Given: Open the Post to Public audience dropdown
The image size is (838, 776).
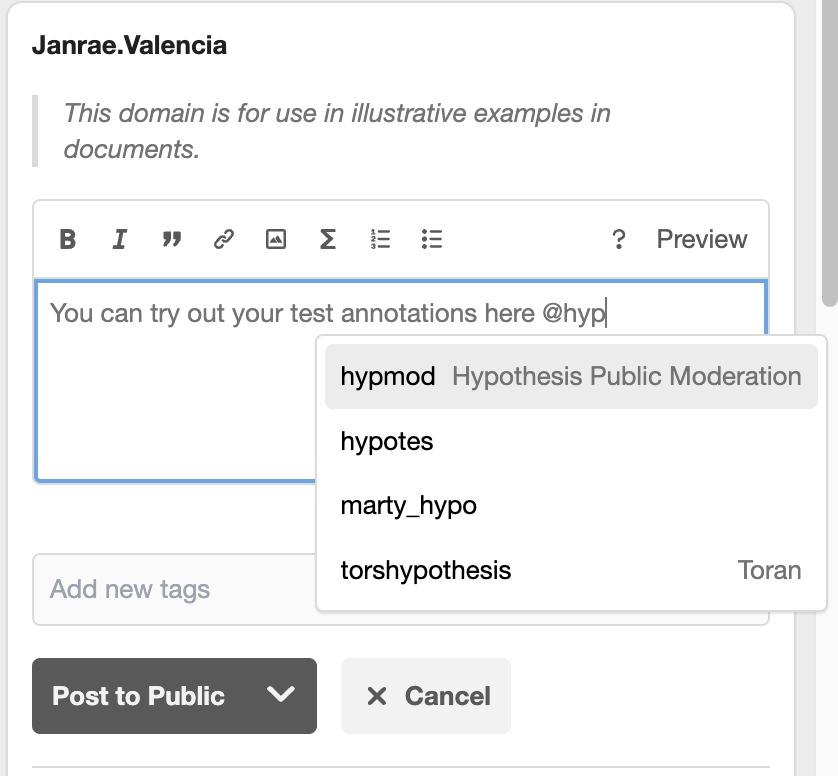Looking at the screenshot, I should click(x=282, y=696).
